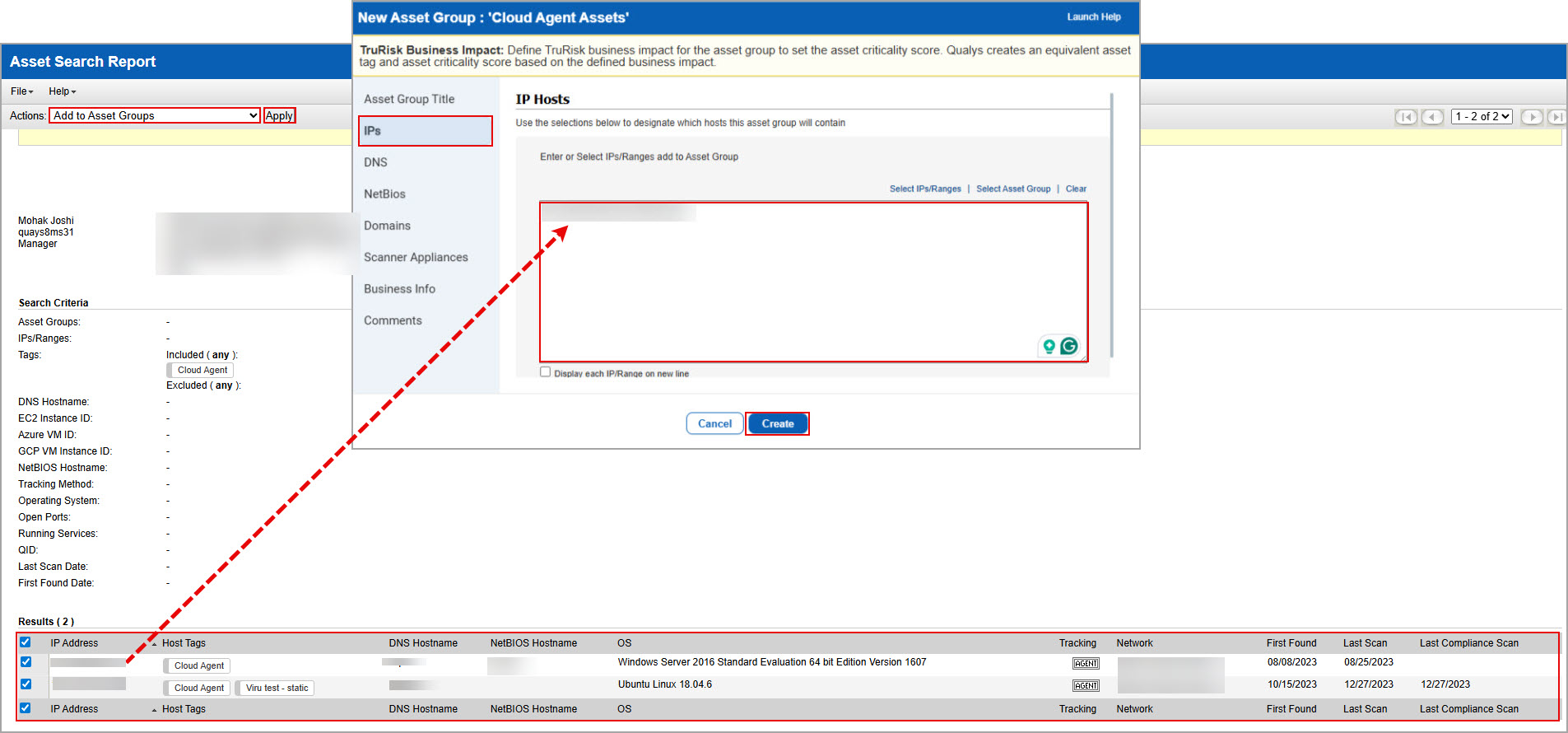
Task: Switch to the DNS tab
Action: pos(375,162)
